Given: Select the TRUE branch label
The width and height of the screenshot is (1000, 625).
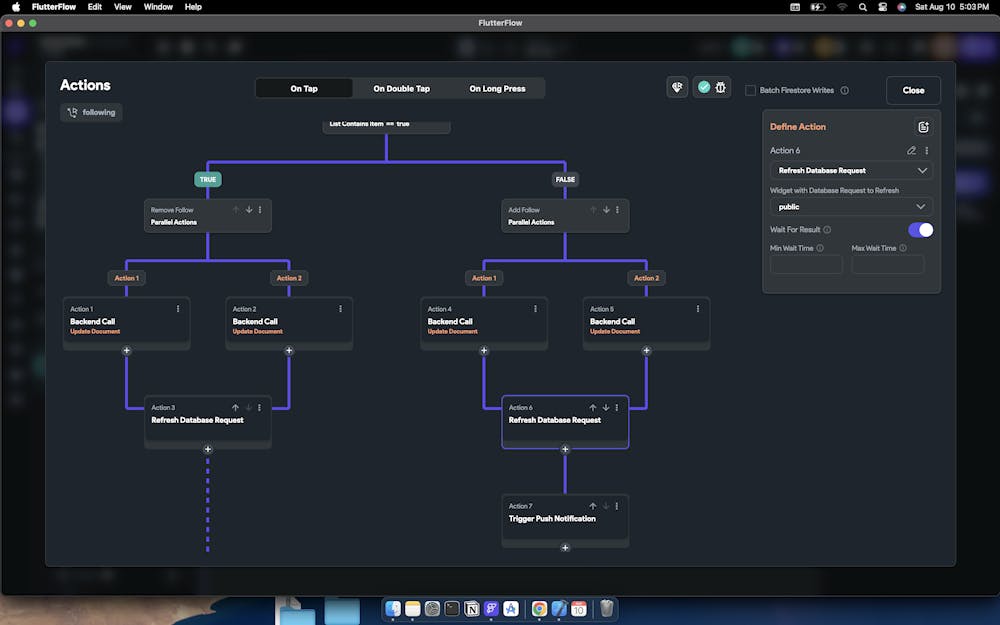Looking at the screenshot, I should tap(208, 179).
